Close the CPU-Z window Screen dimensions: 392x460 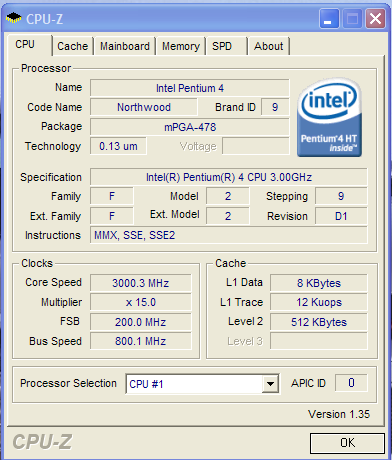(x=375, y=18)
